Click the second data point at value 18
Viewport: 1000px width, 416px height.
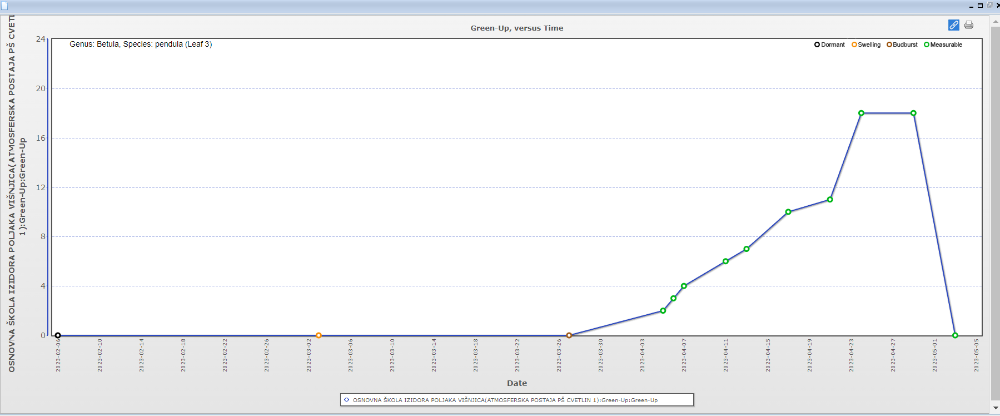(913, 113)
